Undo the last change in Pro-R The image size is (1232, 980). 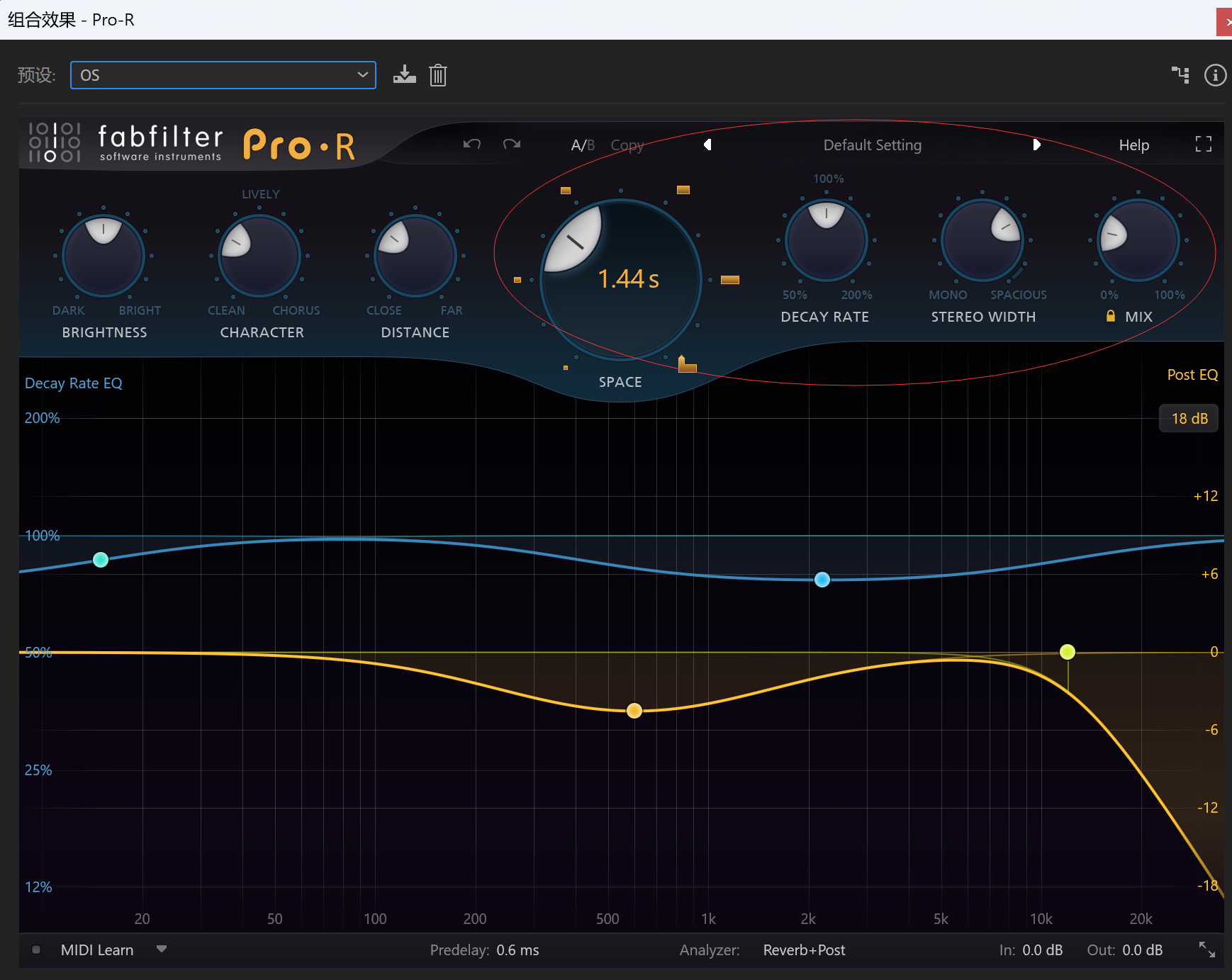pos(472,145)
